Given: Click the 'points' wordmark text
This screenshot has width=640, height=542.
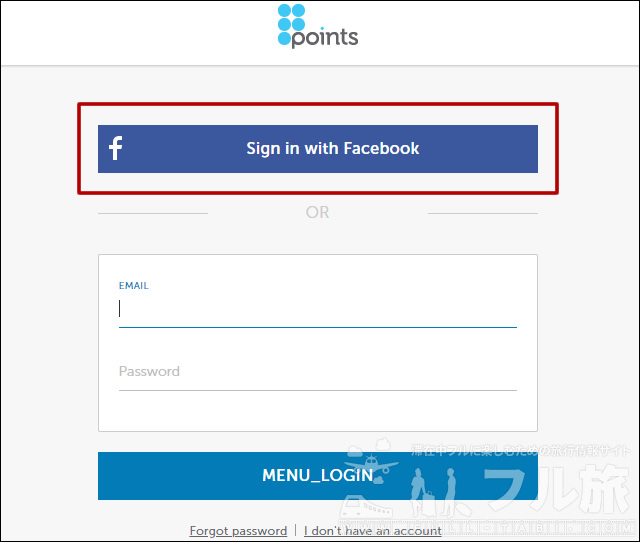Looking at the screenshot, I should coord(325,38).
